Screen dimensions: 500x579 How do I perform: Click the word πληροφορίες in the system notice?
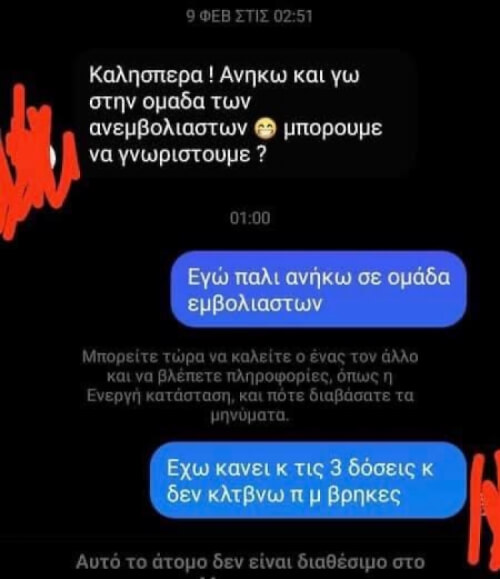tap(282, 377)
